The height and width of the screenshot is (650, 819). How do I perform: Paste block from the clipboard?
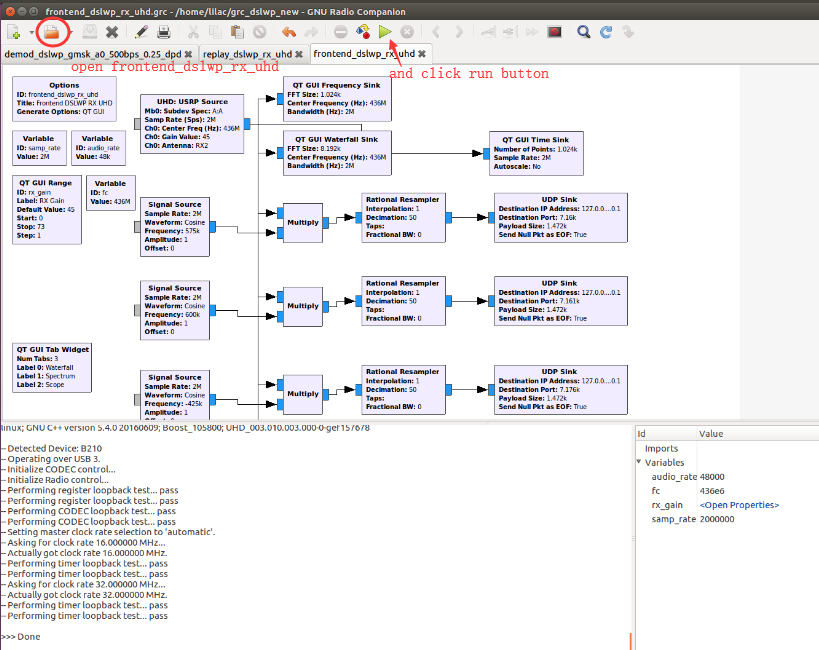(237, 32)
